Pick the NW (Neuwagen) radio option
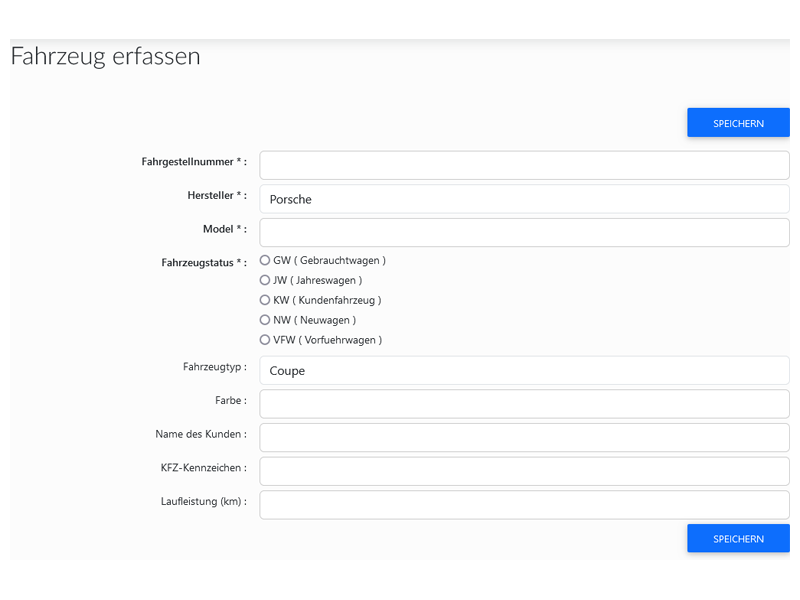This screenshot has height=600, width=800. 265,320
